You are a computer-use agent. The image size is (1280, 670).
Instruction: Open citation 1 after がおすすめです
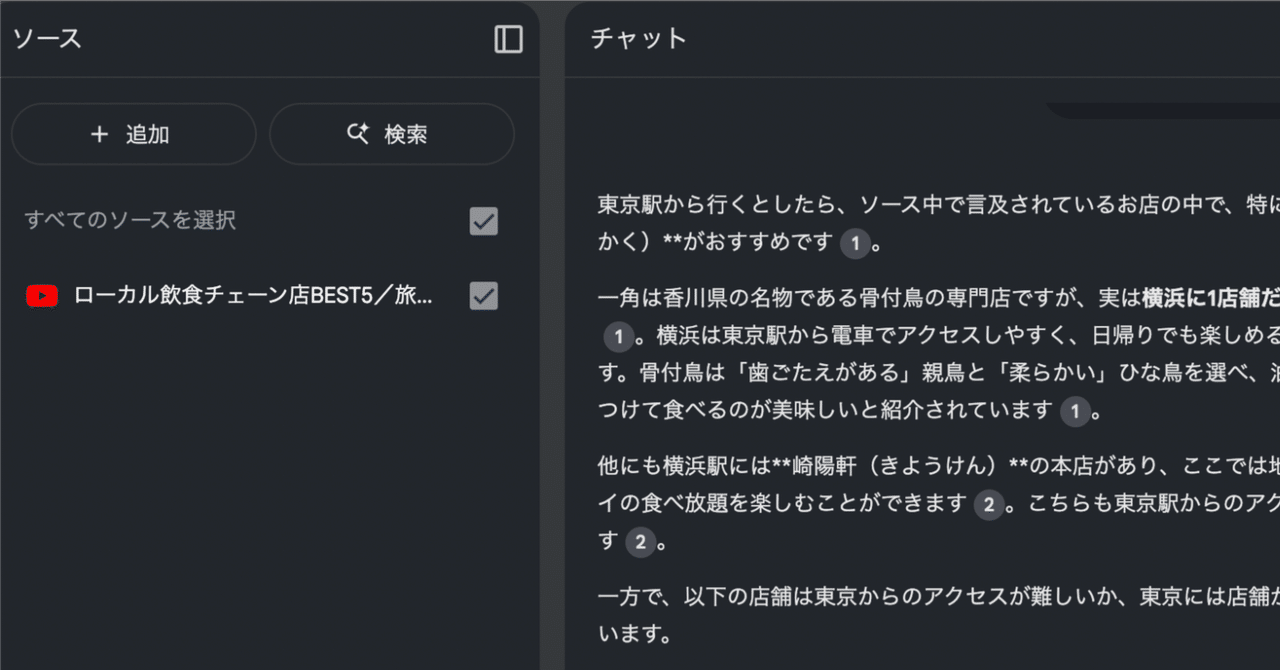[855, 243]
